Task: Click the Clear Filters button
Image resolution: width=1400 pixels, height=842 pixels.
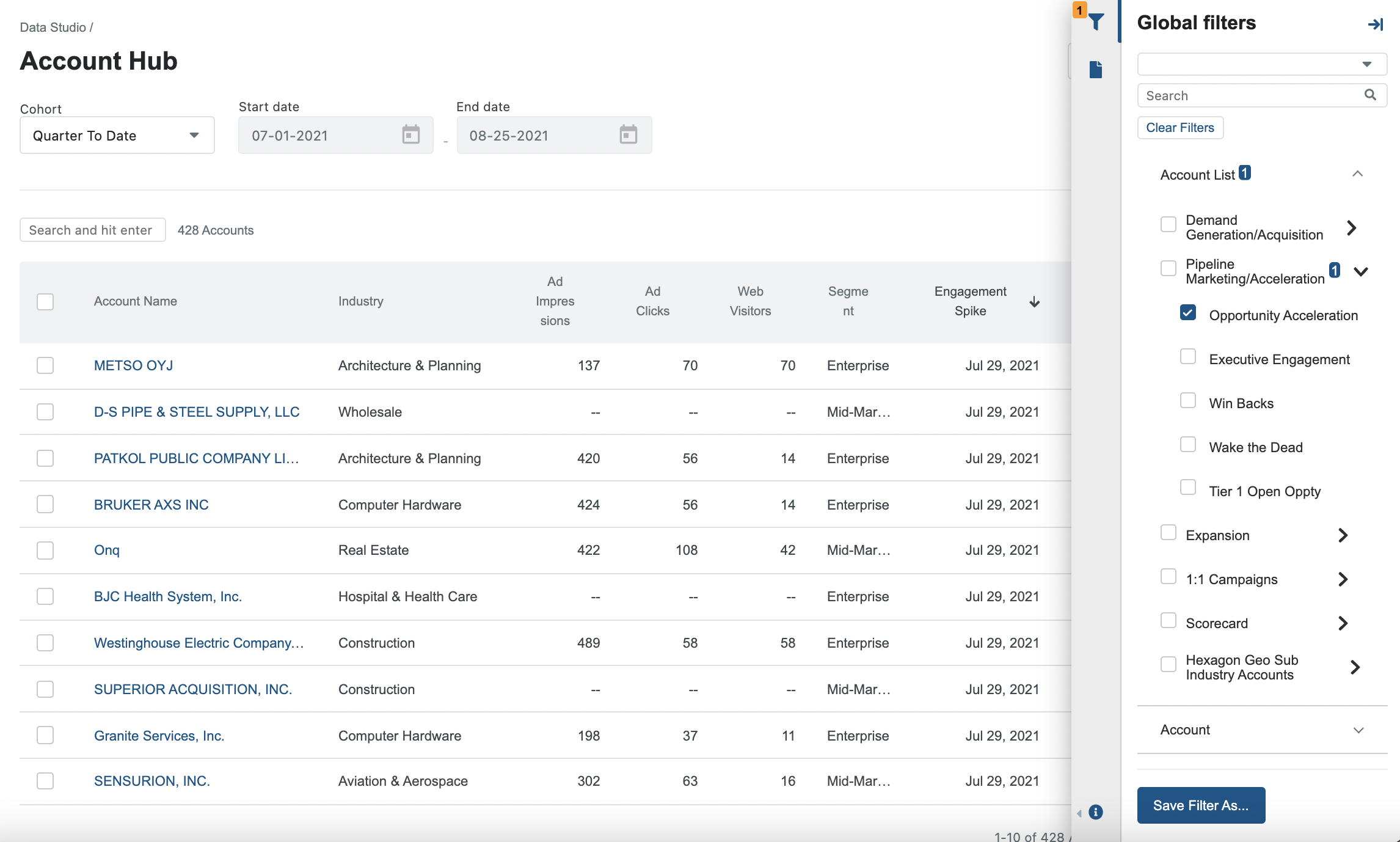Action: point(1180,128)
